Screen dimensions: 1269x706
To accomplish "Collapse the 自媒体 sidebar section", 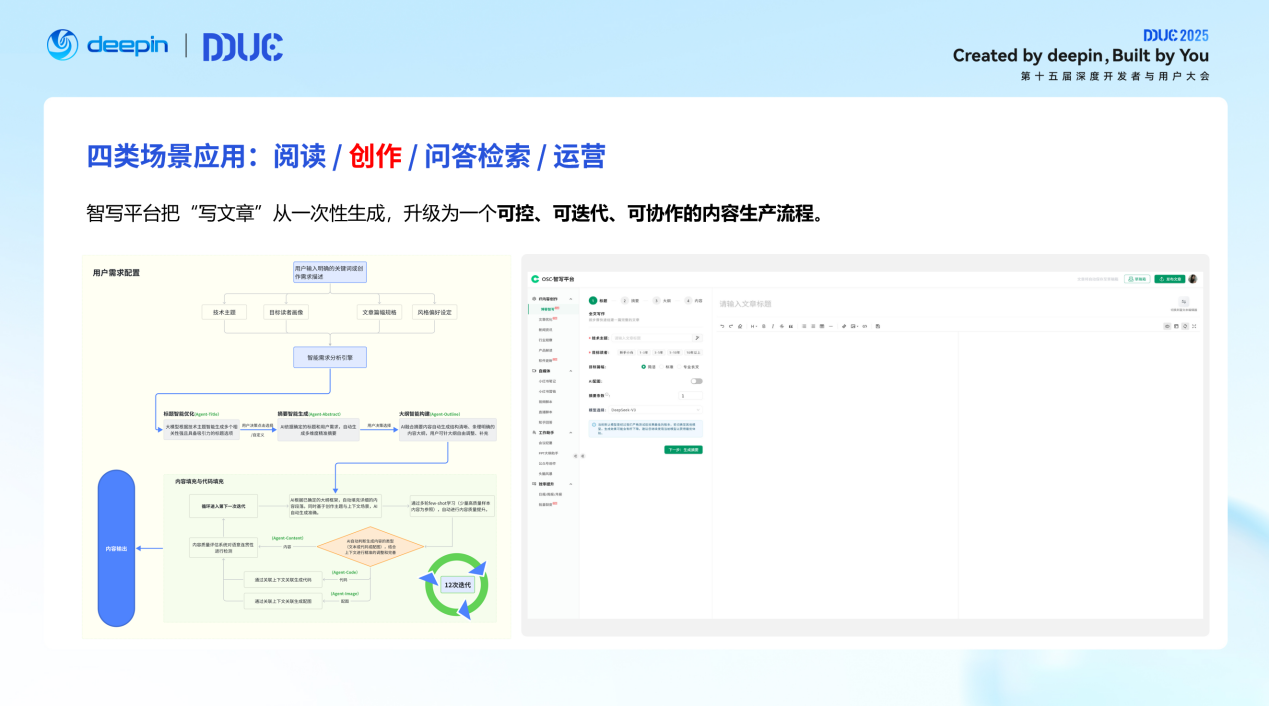I will point(571,371).
